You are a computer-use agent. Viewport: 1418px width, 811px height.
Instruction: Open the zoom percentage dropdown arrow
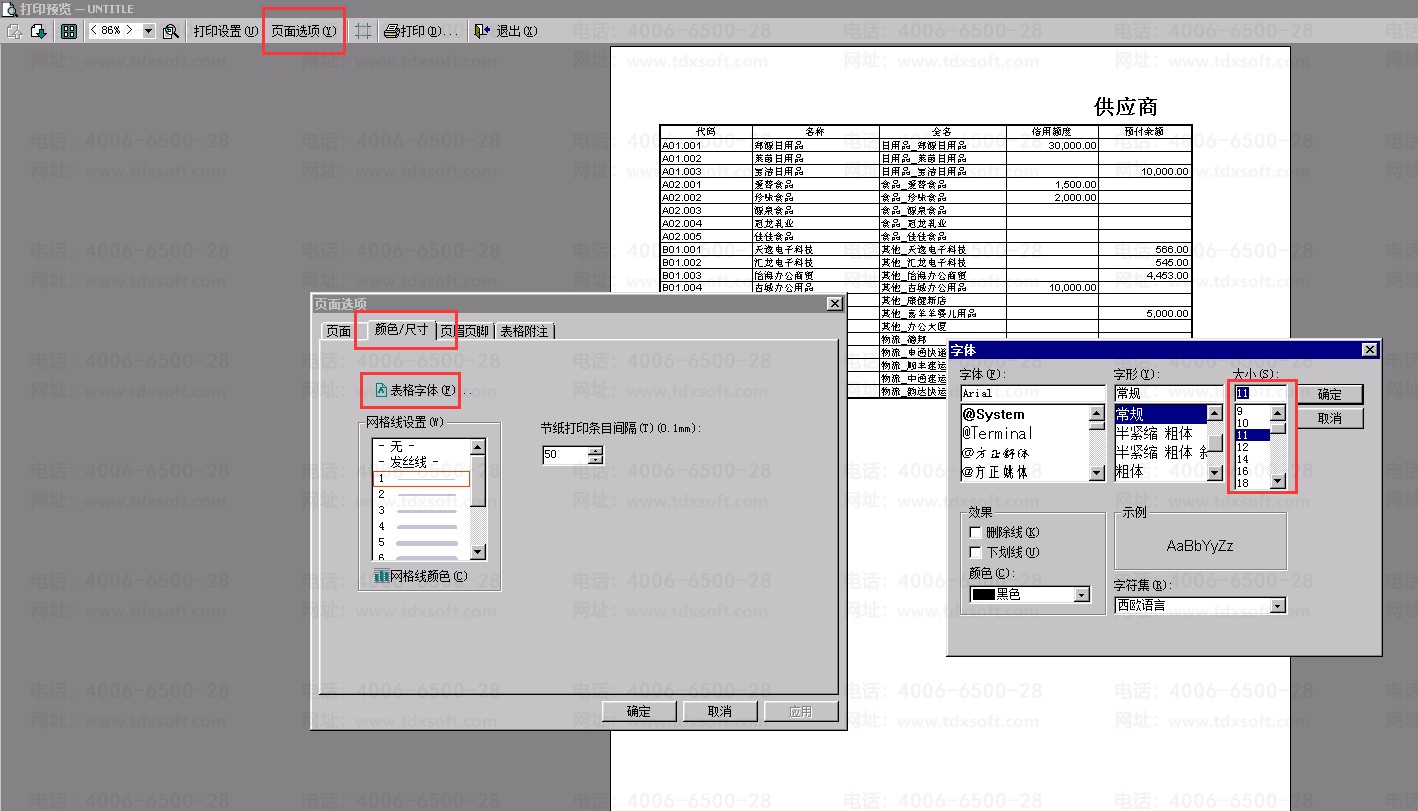[x=149, y=31]
